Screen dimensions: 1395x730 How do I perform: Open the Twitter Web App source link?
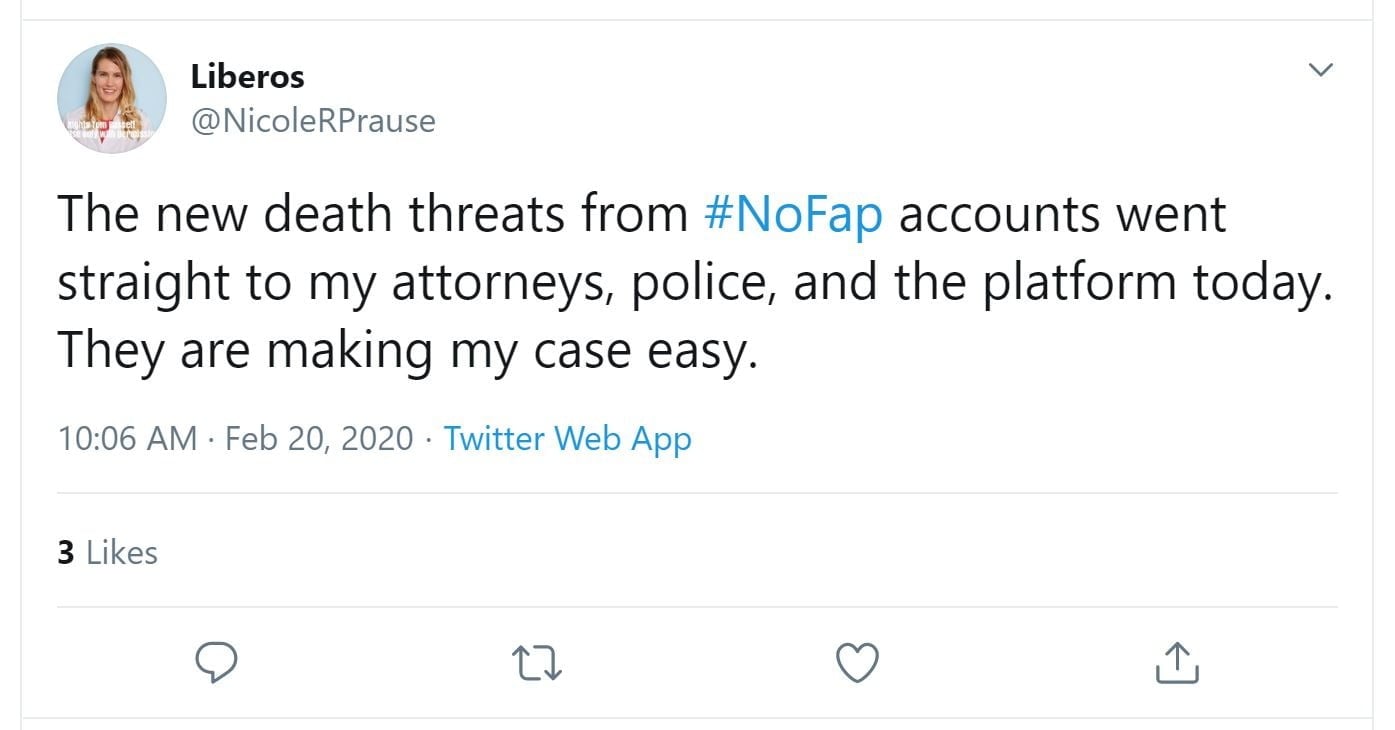567,438
